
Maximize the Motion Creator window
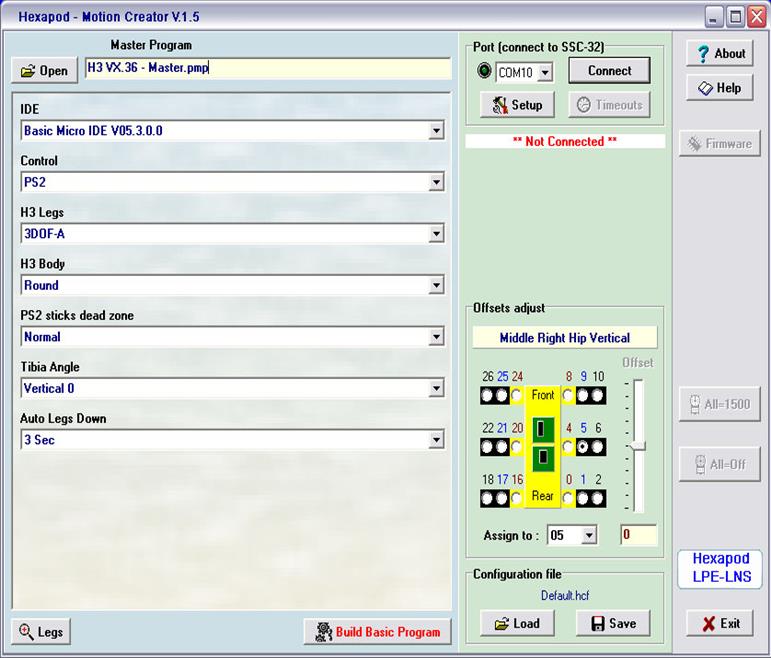click(736, 17)
